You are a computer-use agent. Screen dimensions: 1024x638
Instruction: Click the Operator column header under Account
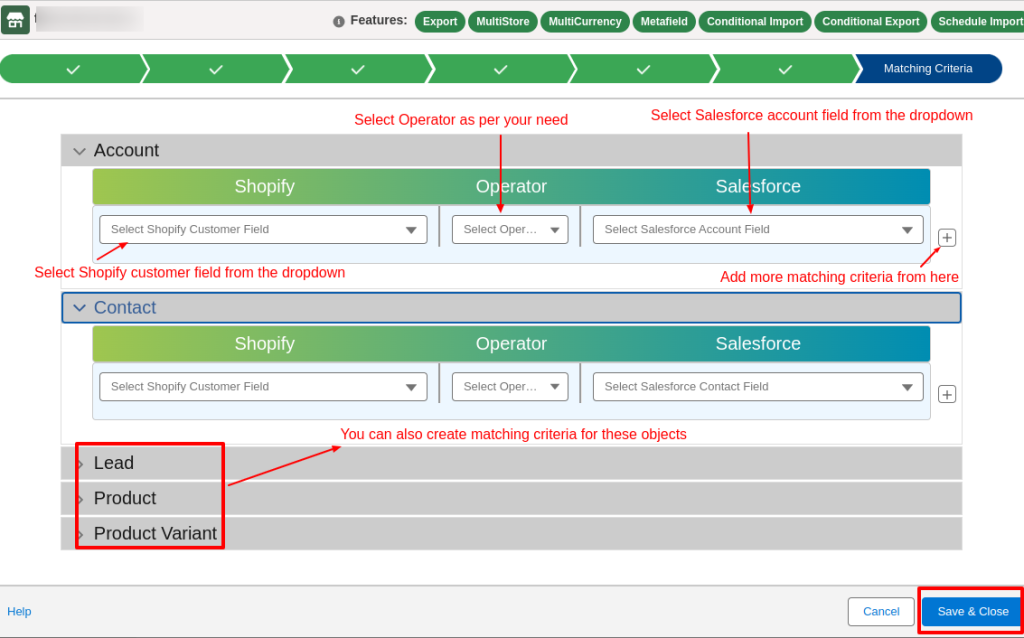511,187
